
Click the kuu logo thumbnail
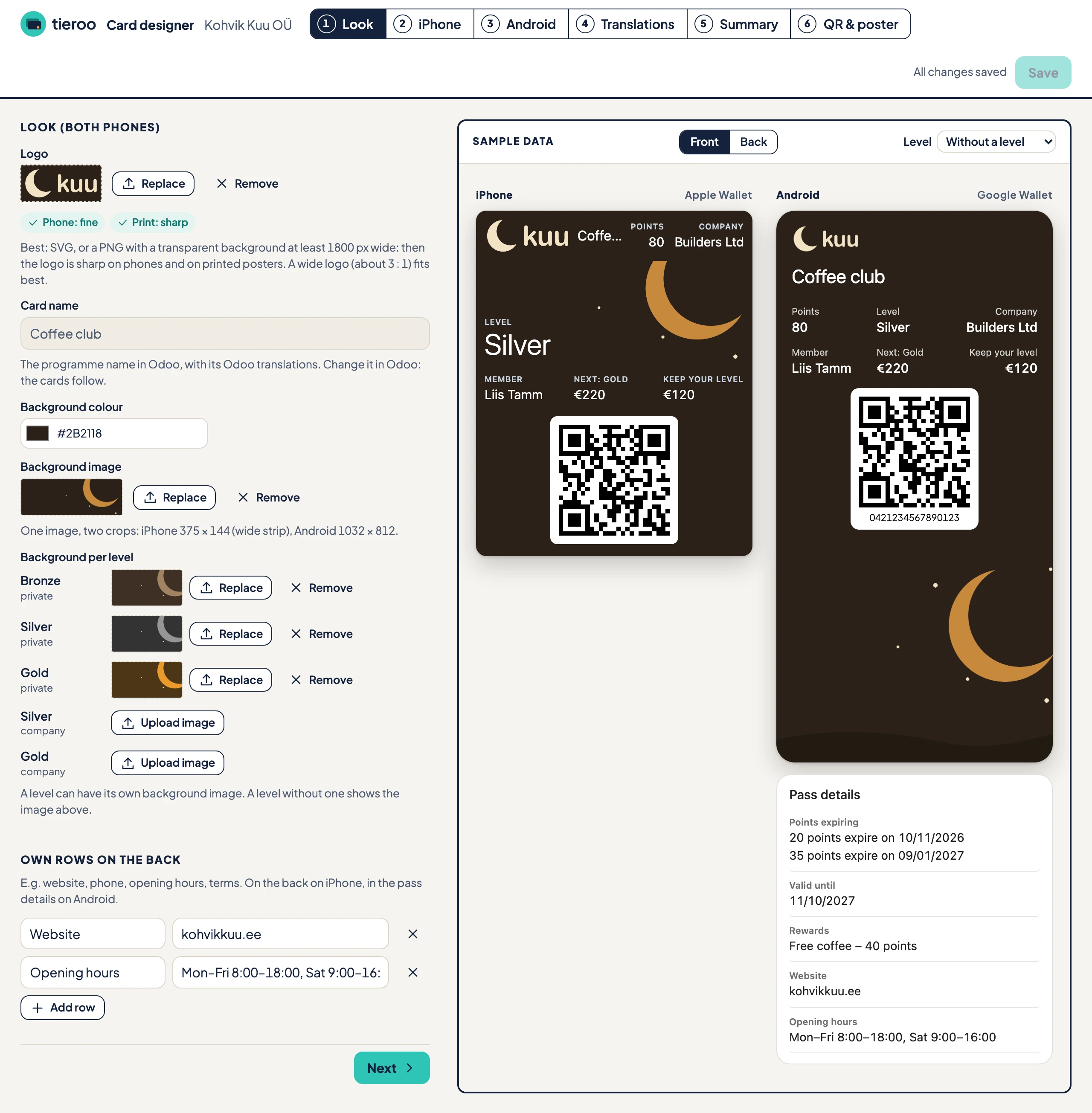pos(61,183)
